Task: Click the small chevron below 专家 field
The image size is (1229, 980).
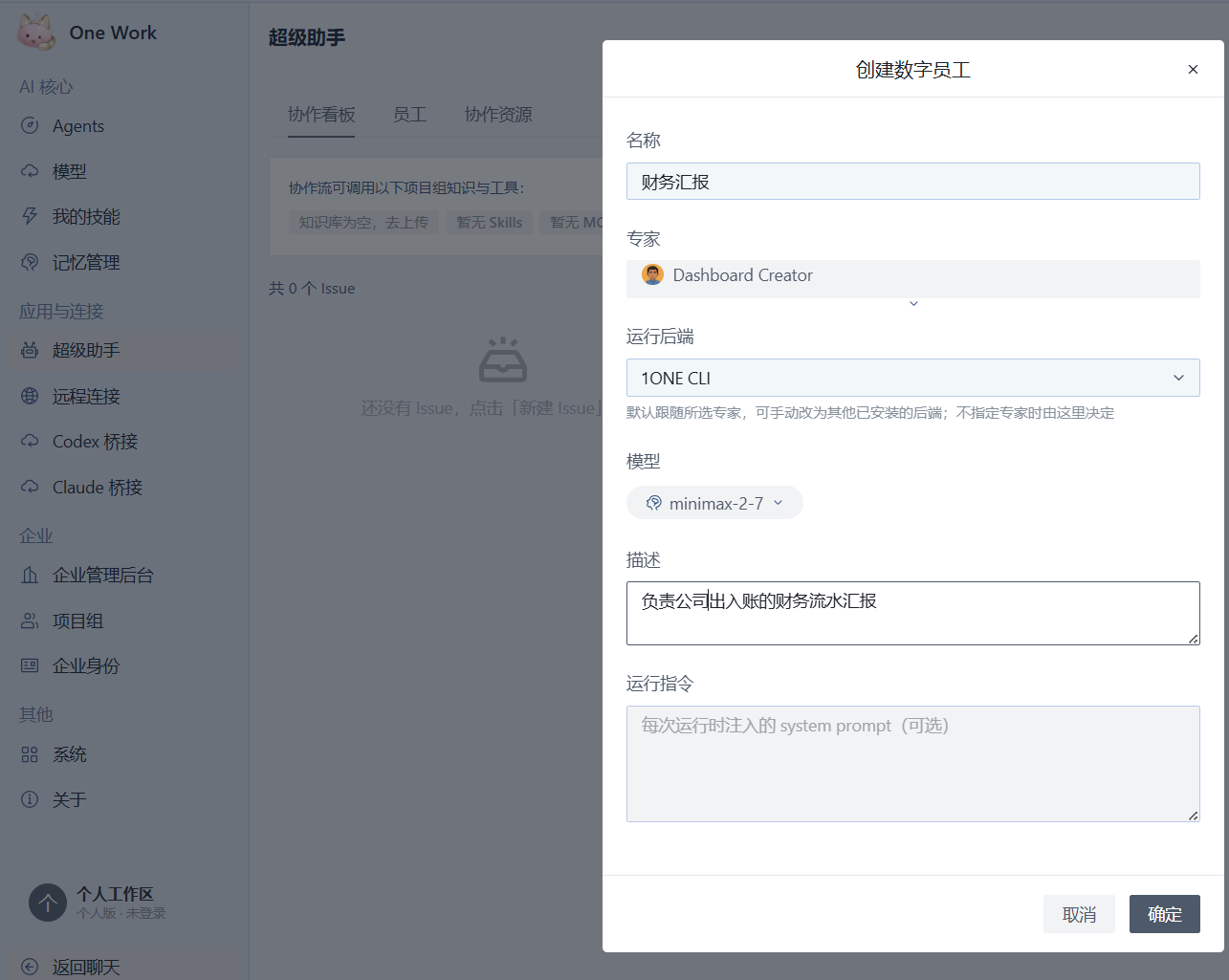Action: (x=913, y=304)
